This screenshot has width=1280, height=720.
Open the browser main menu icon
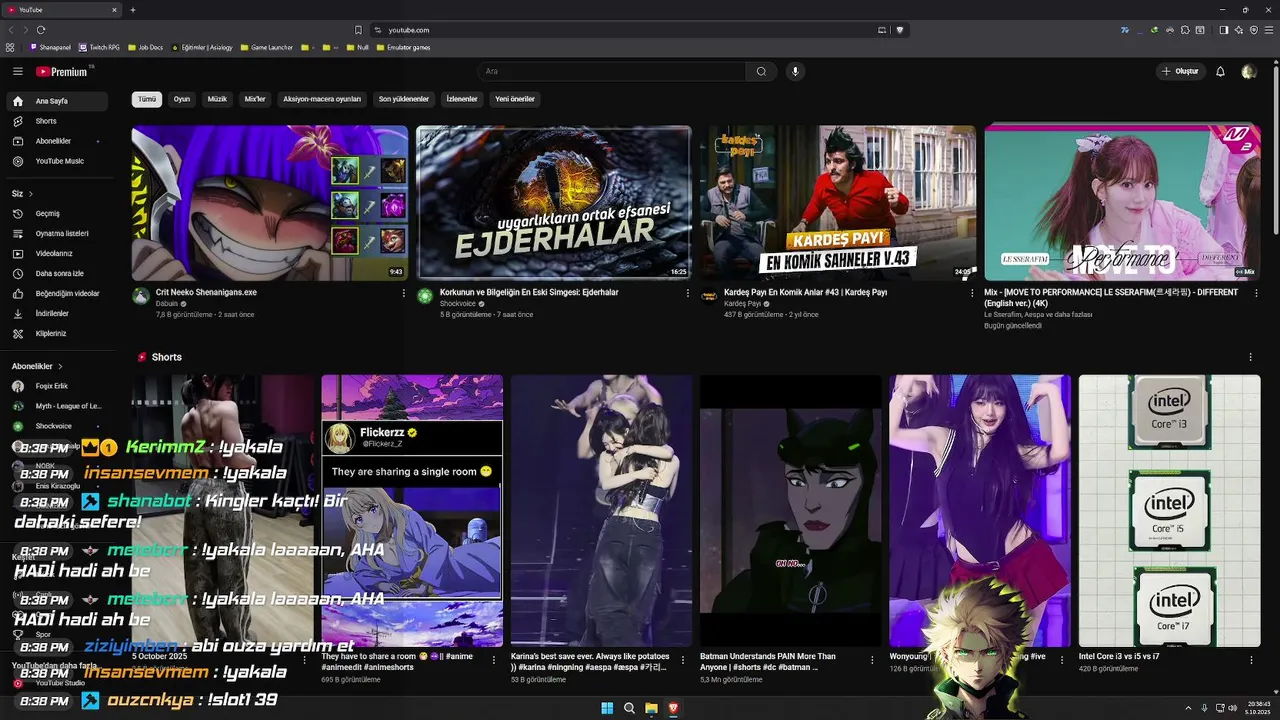coord(1268,30)
